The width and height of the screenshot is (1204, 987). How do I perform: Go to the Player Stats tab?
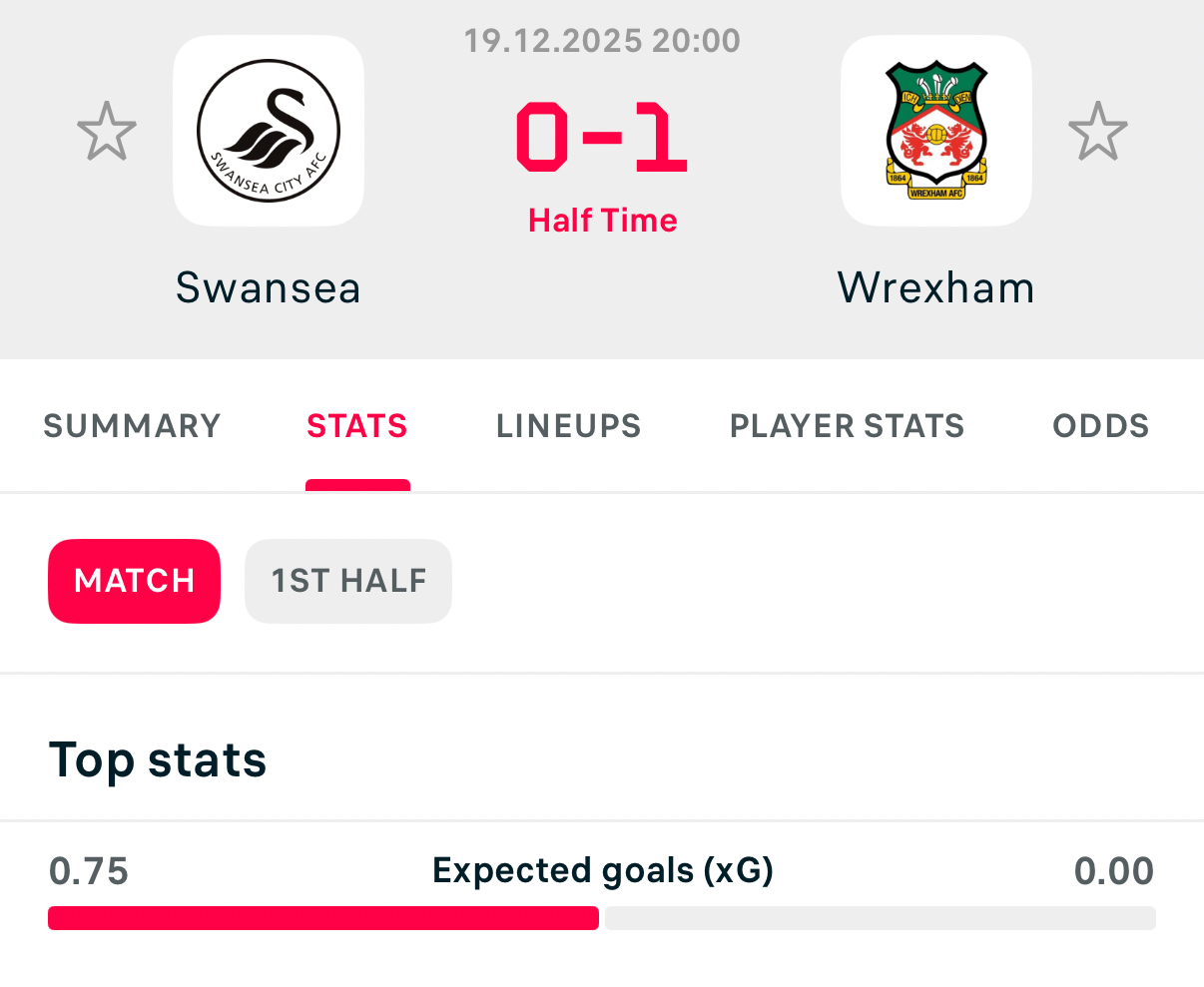[848, 426]
